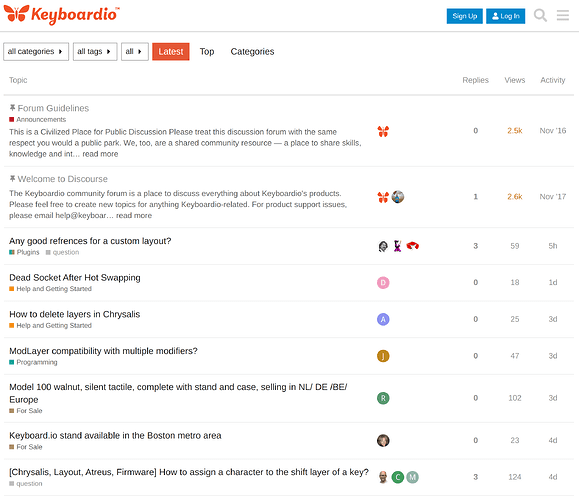Open the Model 100 walnut for sale topic
Screen dimensions: 579x500
[x=178, y=393]
